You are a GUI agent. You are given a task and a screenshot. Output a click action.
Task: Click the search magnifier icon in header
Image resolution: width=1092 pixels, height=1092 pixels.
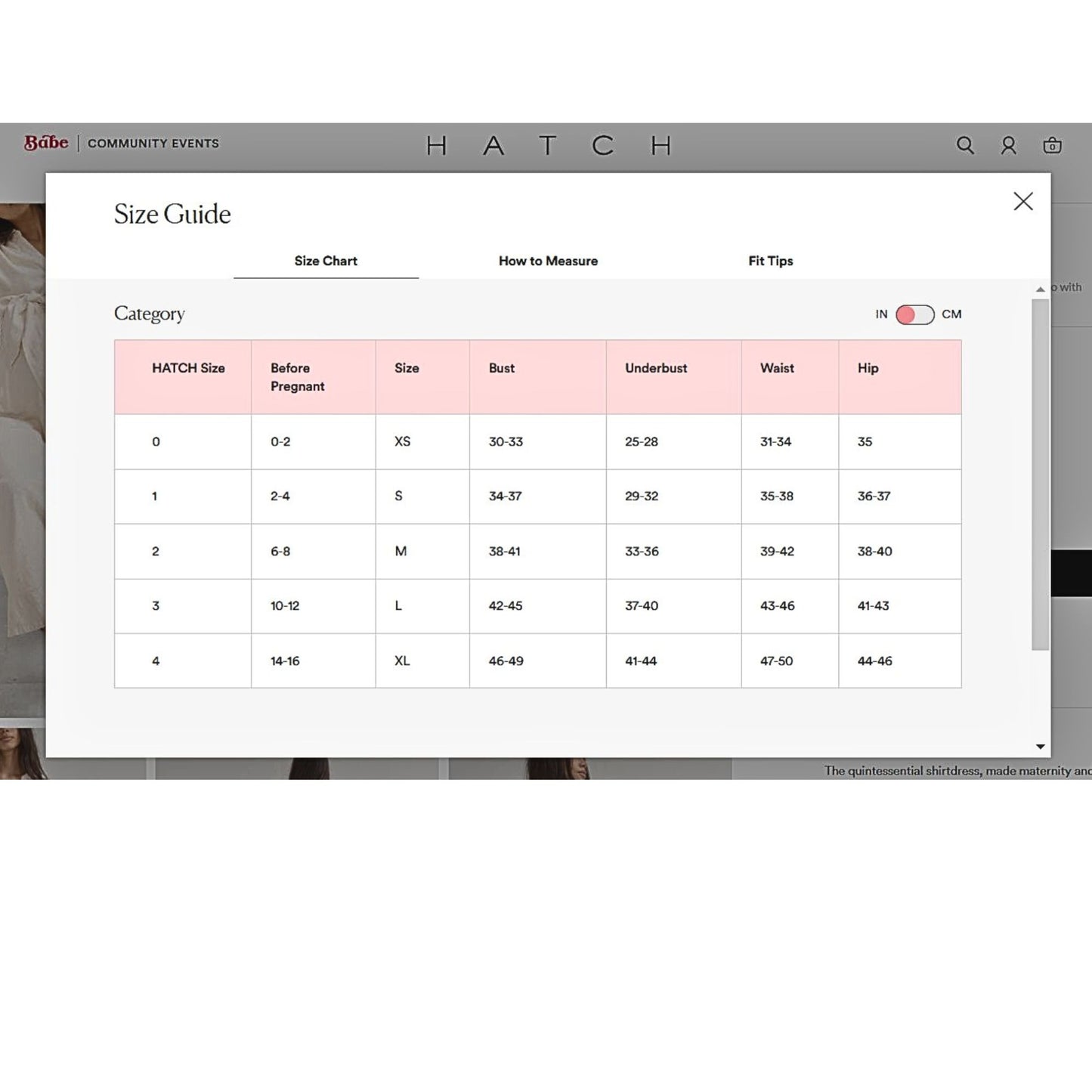pos(965,145)
